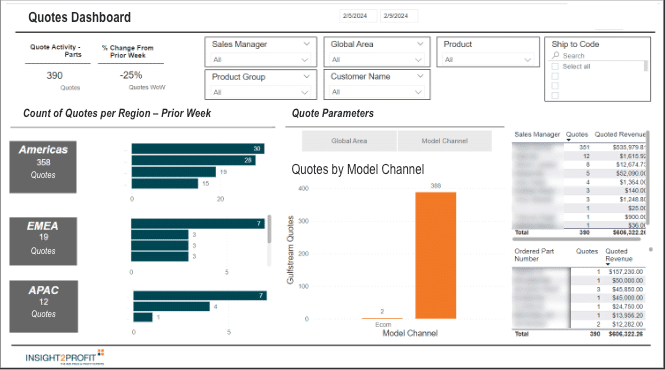Image resolution: width=665 pixels, height=370 pixels.
Task: Sort by Sales Manager column header
Action: coord(537,135)
